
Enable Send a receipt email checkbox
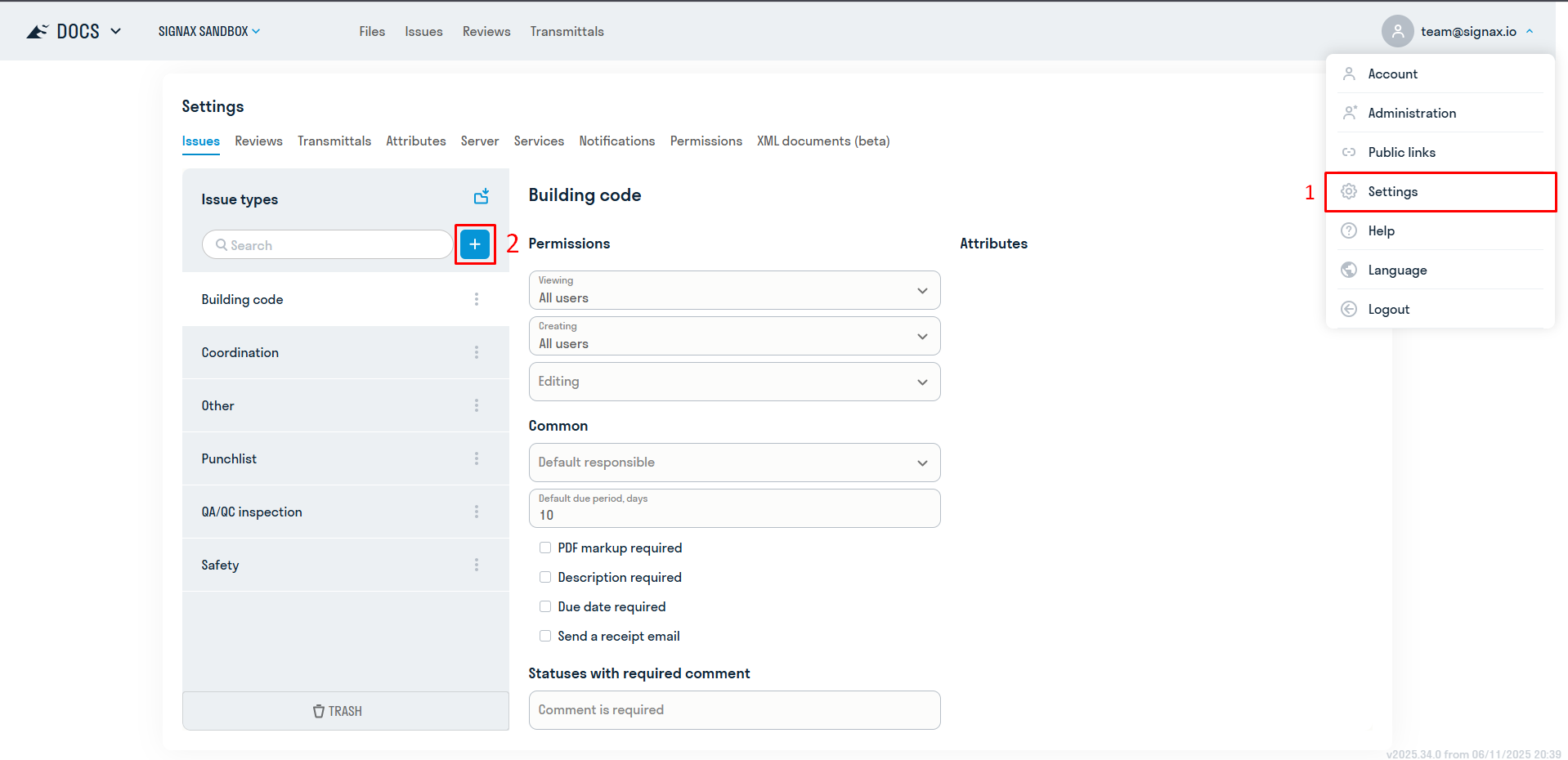(545, 636)
